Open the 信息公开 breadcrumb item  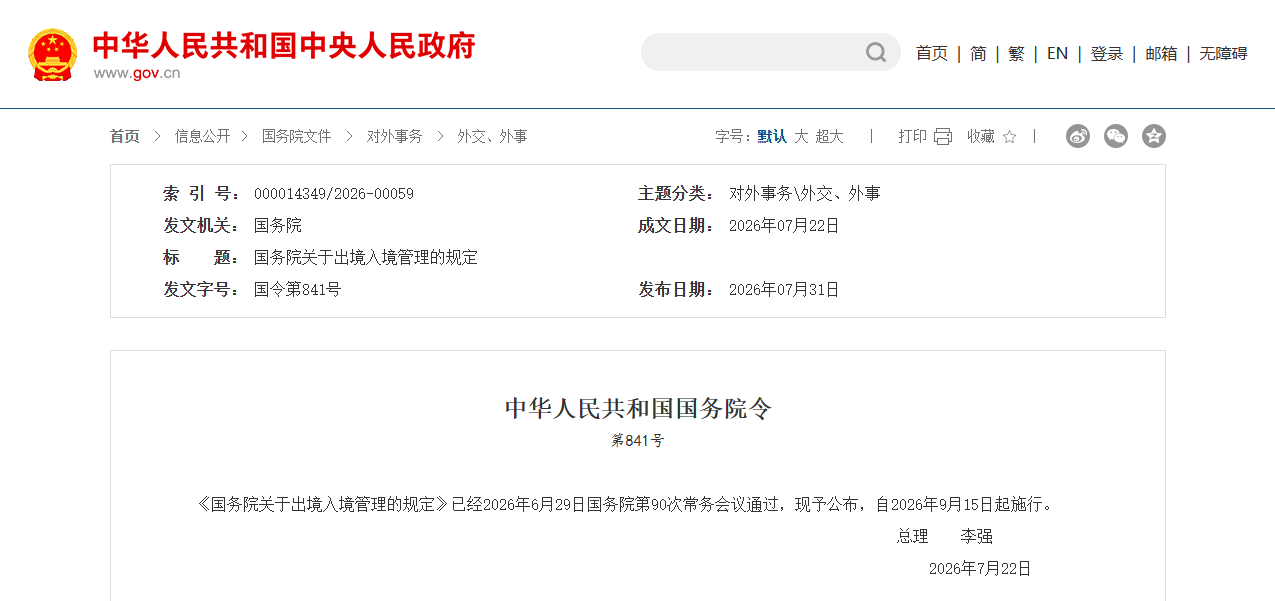coord(202,137)
